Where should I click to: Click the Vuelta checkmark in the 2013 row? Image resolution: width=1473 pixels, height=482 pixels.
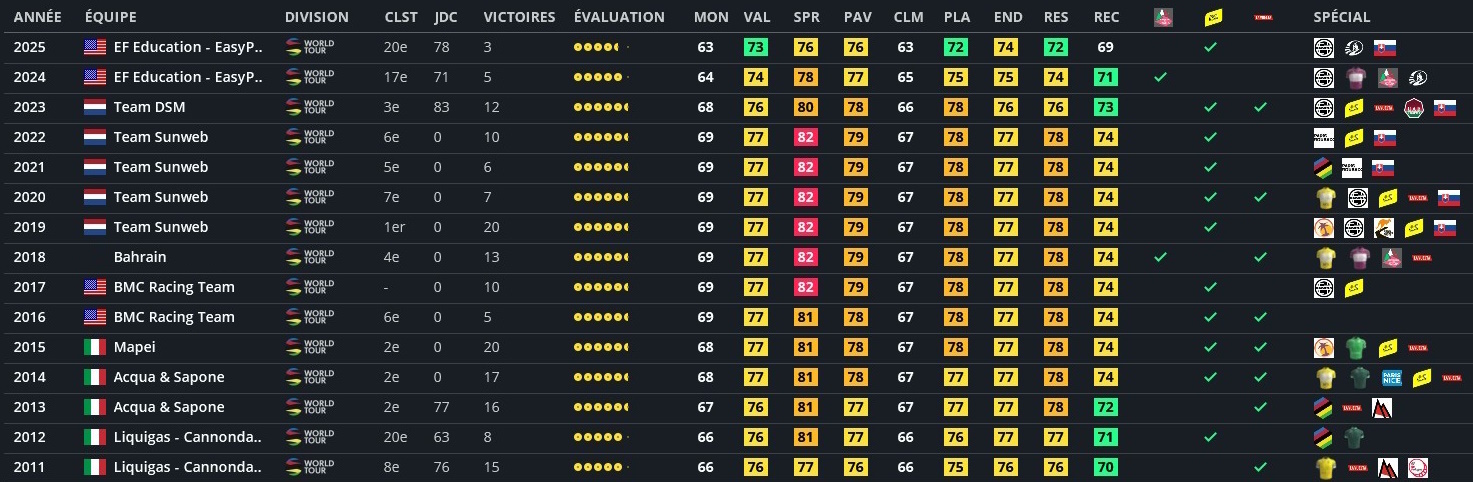1261,407
